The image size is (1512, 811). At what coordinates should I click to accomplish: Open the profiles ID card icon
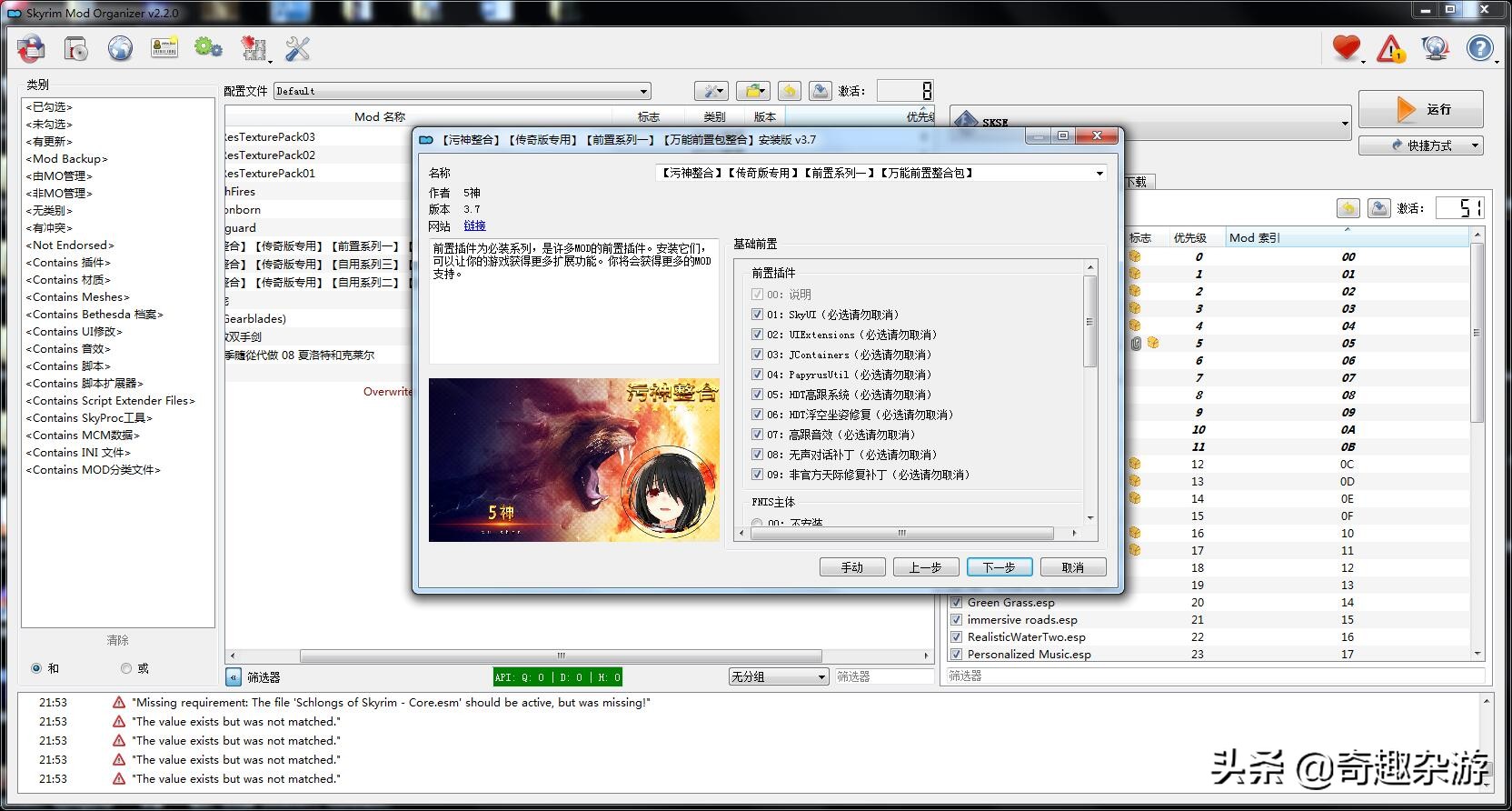(164, 48)
